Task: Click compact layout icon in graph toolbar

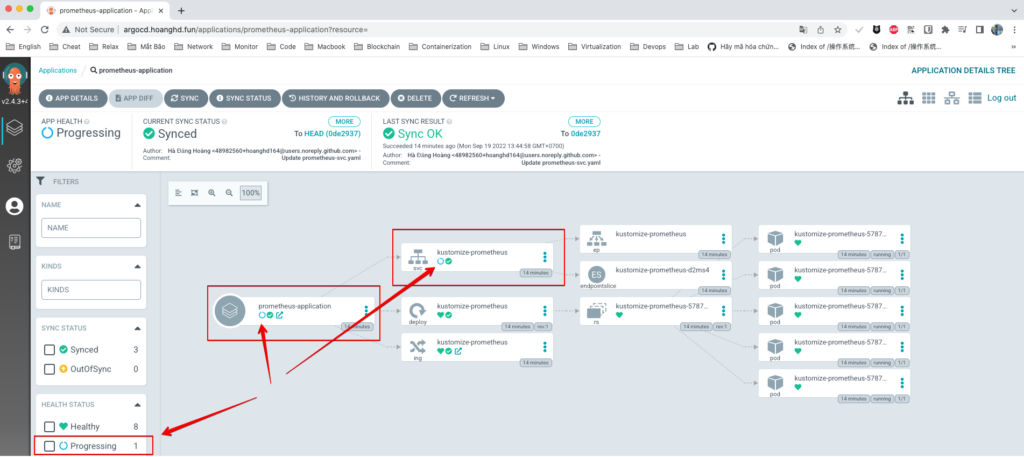Action: [x=178, y=193]
